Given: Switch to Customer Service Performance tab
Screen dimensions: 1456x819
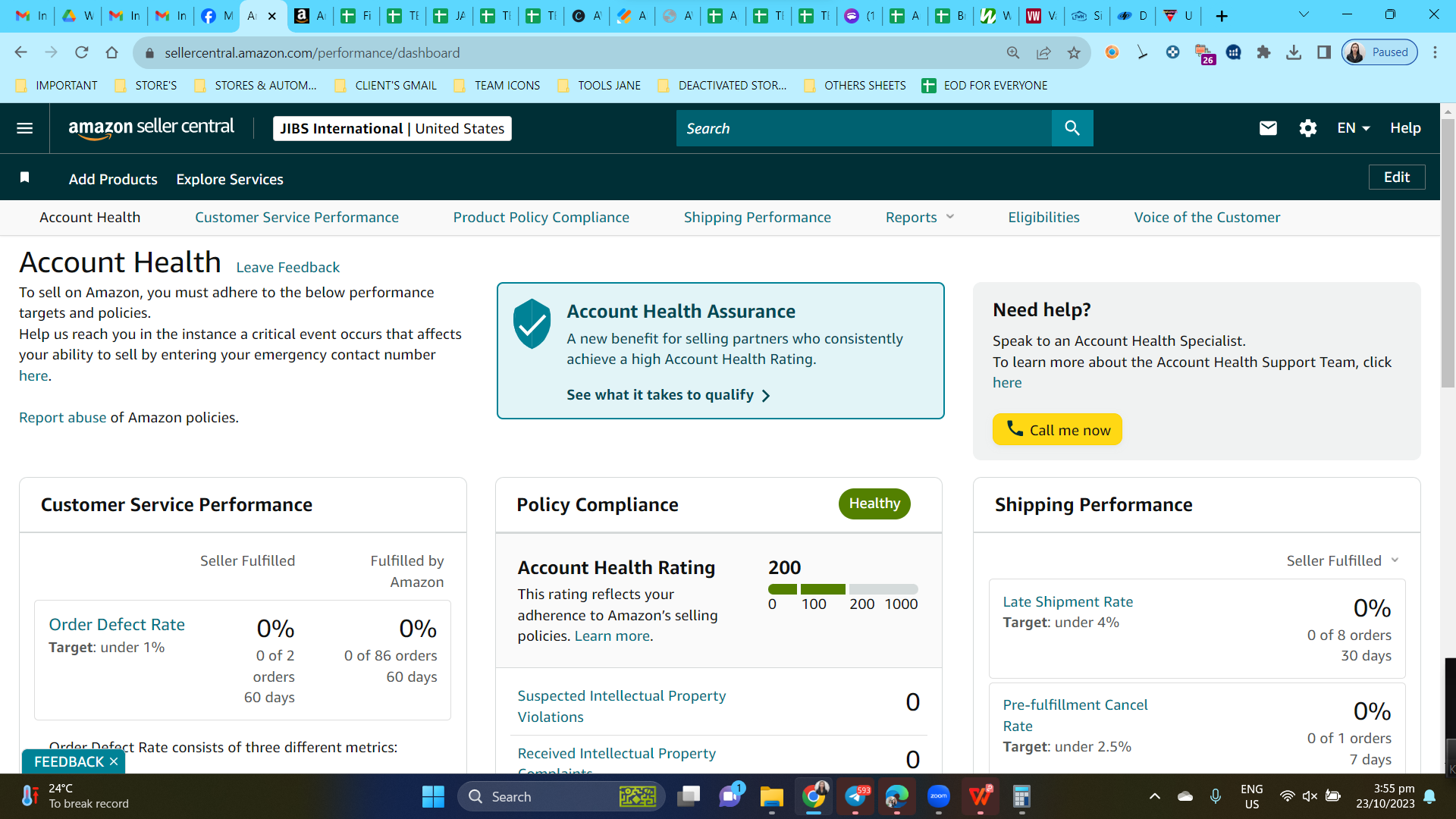Looking at the screenshot, I should (x=297, y=218).
